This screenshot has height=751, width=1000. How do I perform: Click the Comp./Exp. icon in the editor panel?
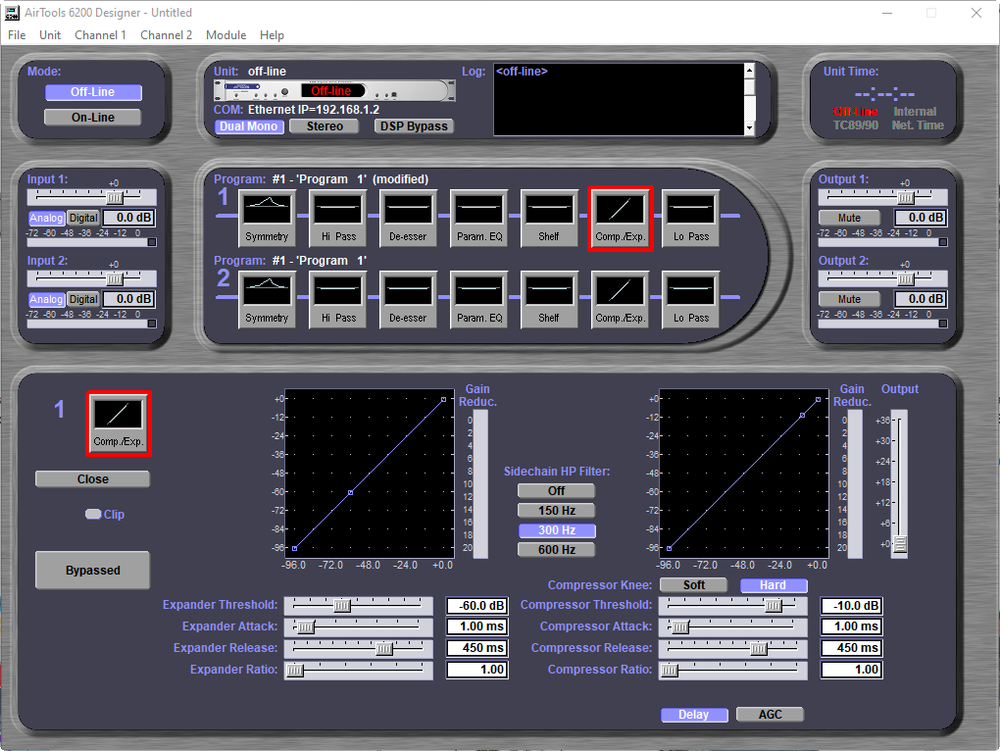point(118,424)
